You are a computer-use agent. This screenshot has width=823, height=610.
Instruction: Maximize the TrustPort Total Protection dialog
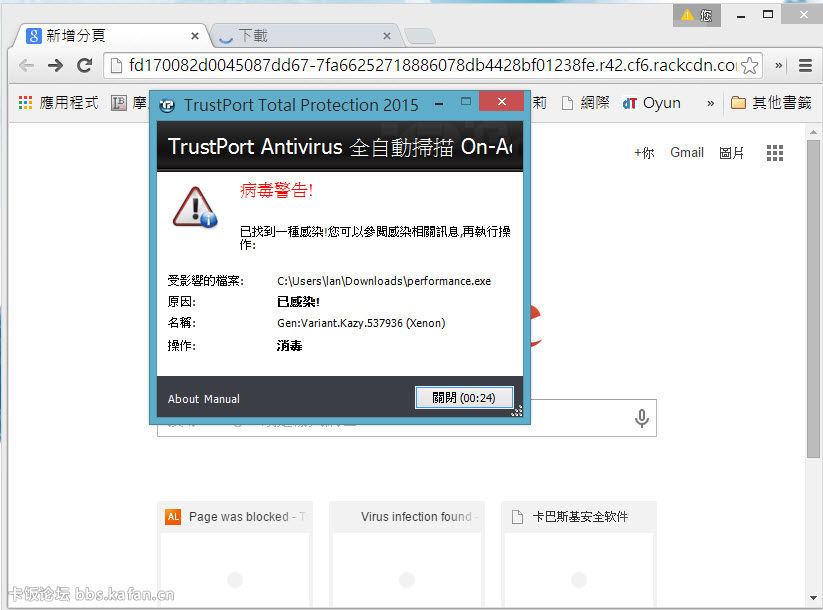466,101
